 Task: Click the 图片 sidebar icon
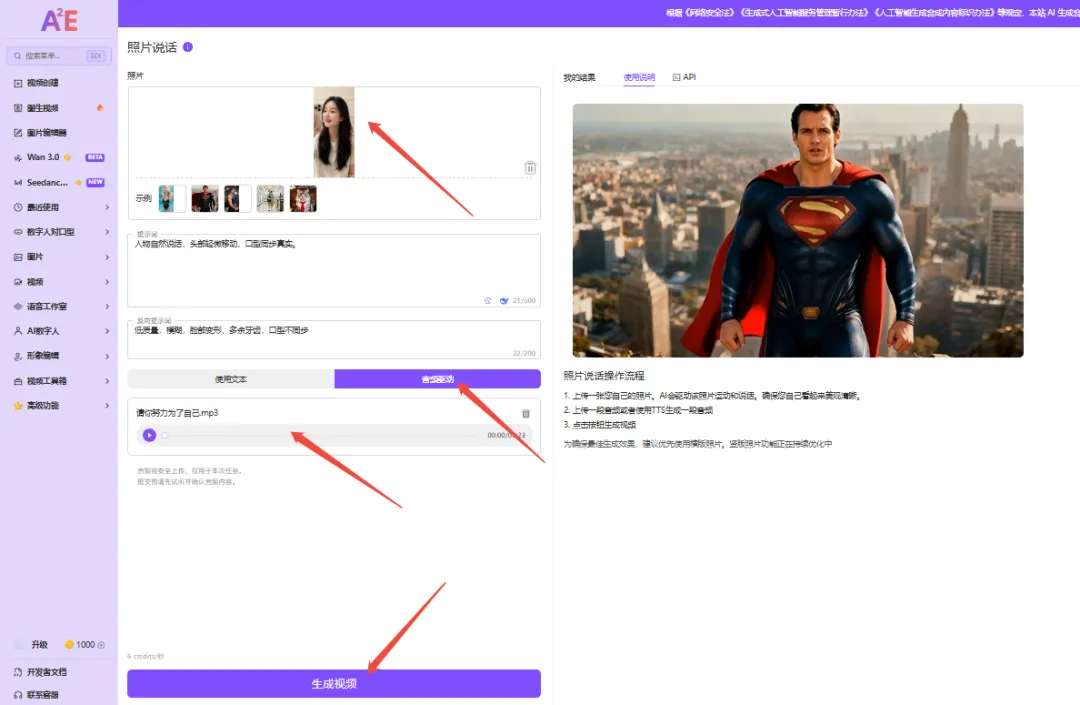click(x=18, y=257)
